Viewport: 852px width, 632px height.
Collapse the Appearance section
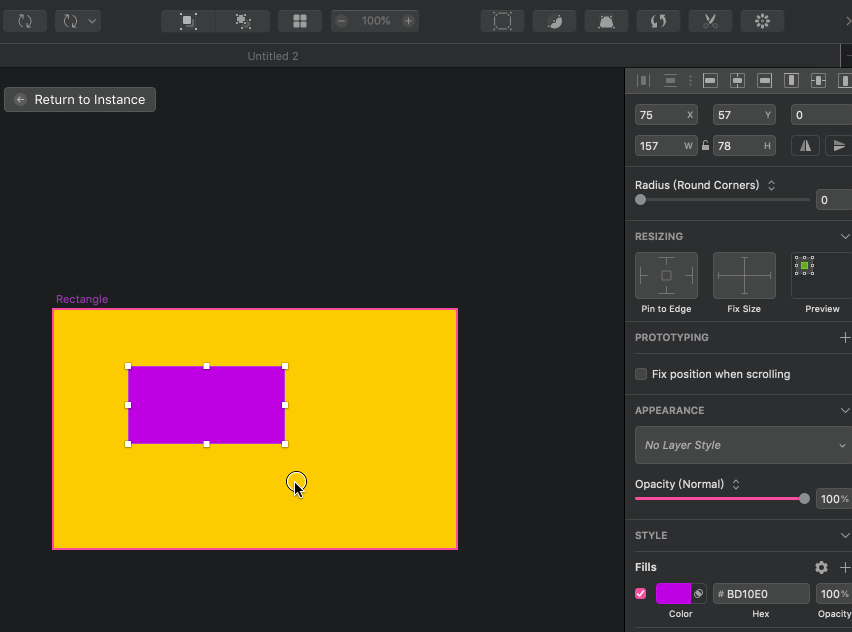pos(844,410)
